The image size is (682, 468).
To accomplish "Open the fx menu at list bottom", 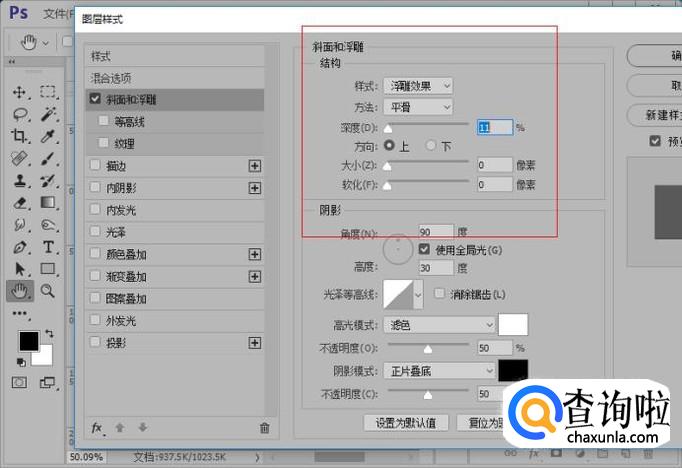I will click(x=97, y=428).
